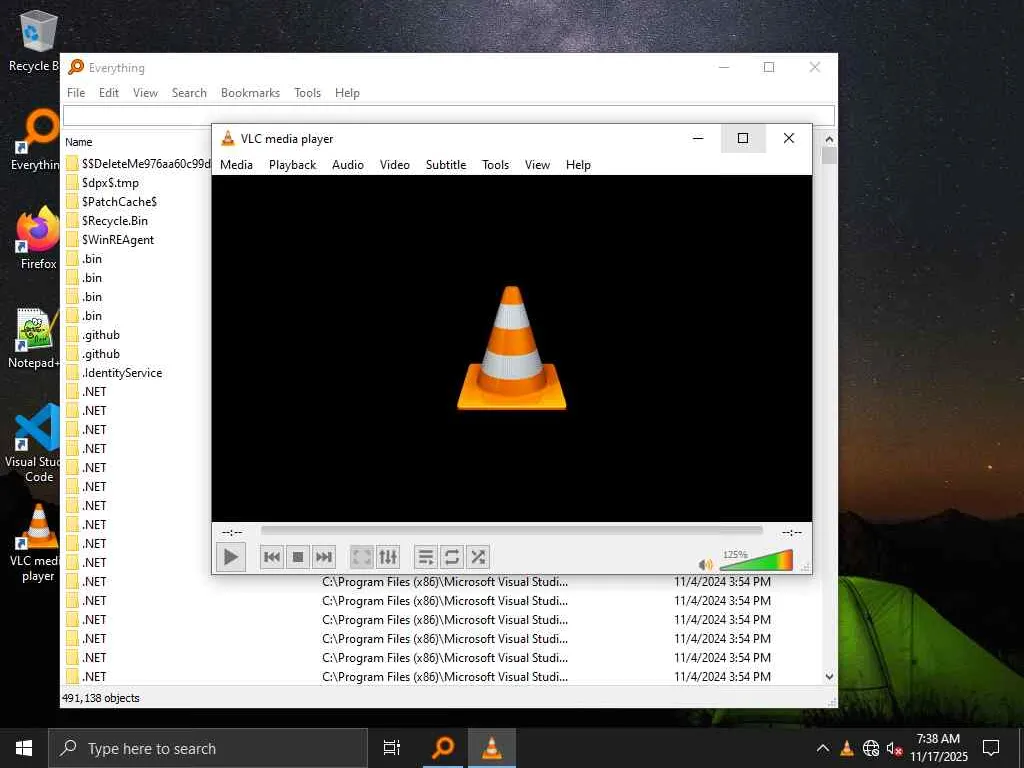Open VLC Subtitle menu

point(446,165)
